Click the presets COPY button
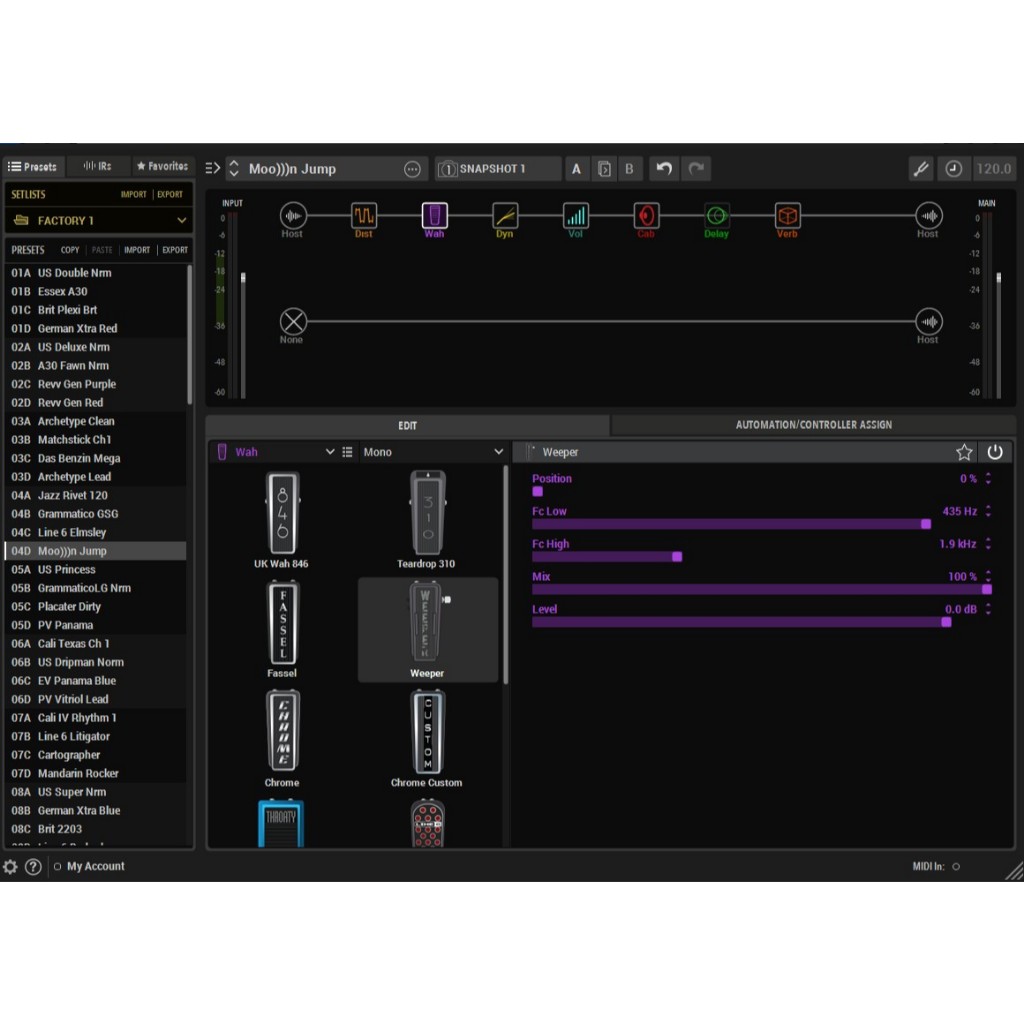 70,250
